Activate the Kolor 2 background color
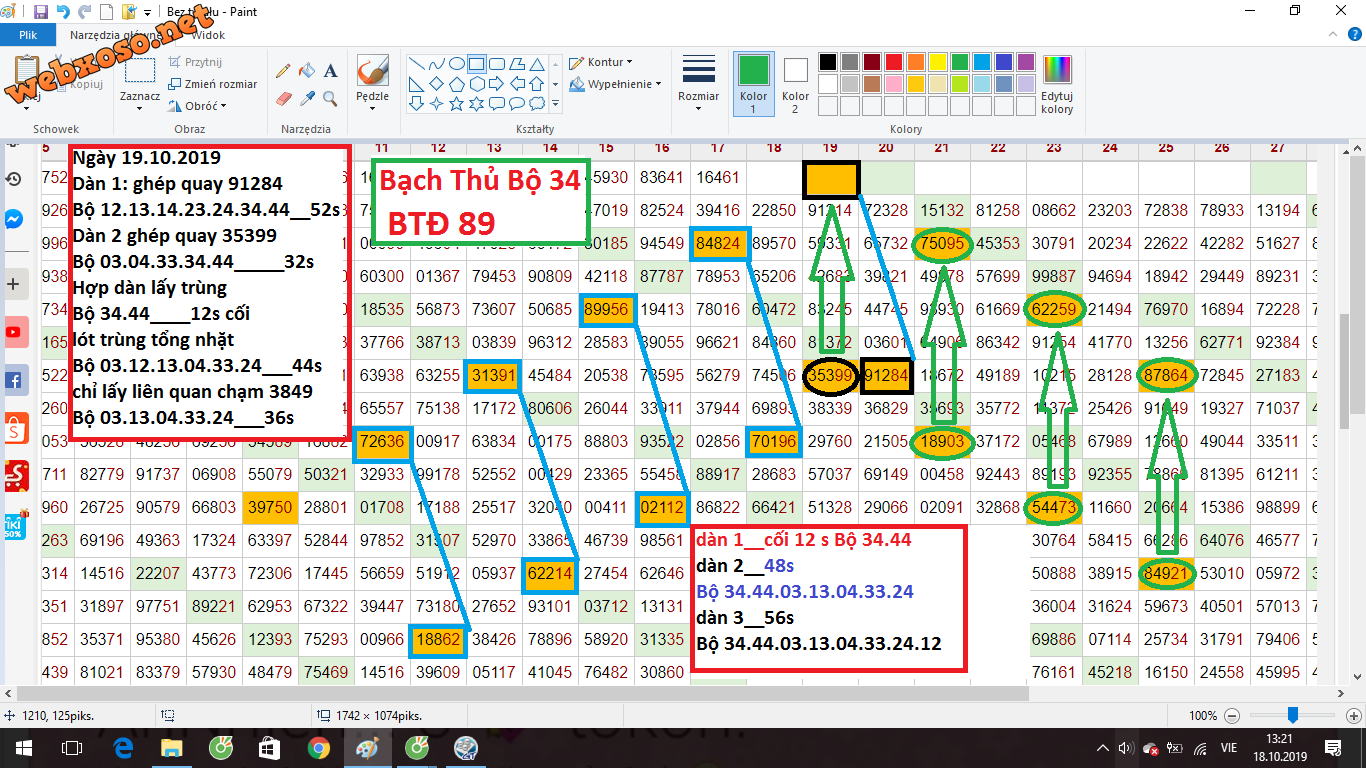Image resolution: width=1366 pixels, height=768 pixels. [795, 84]
